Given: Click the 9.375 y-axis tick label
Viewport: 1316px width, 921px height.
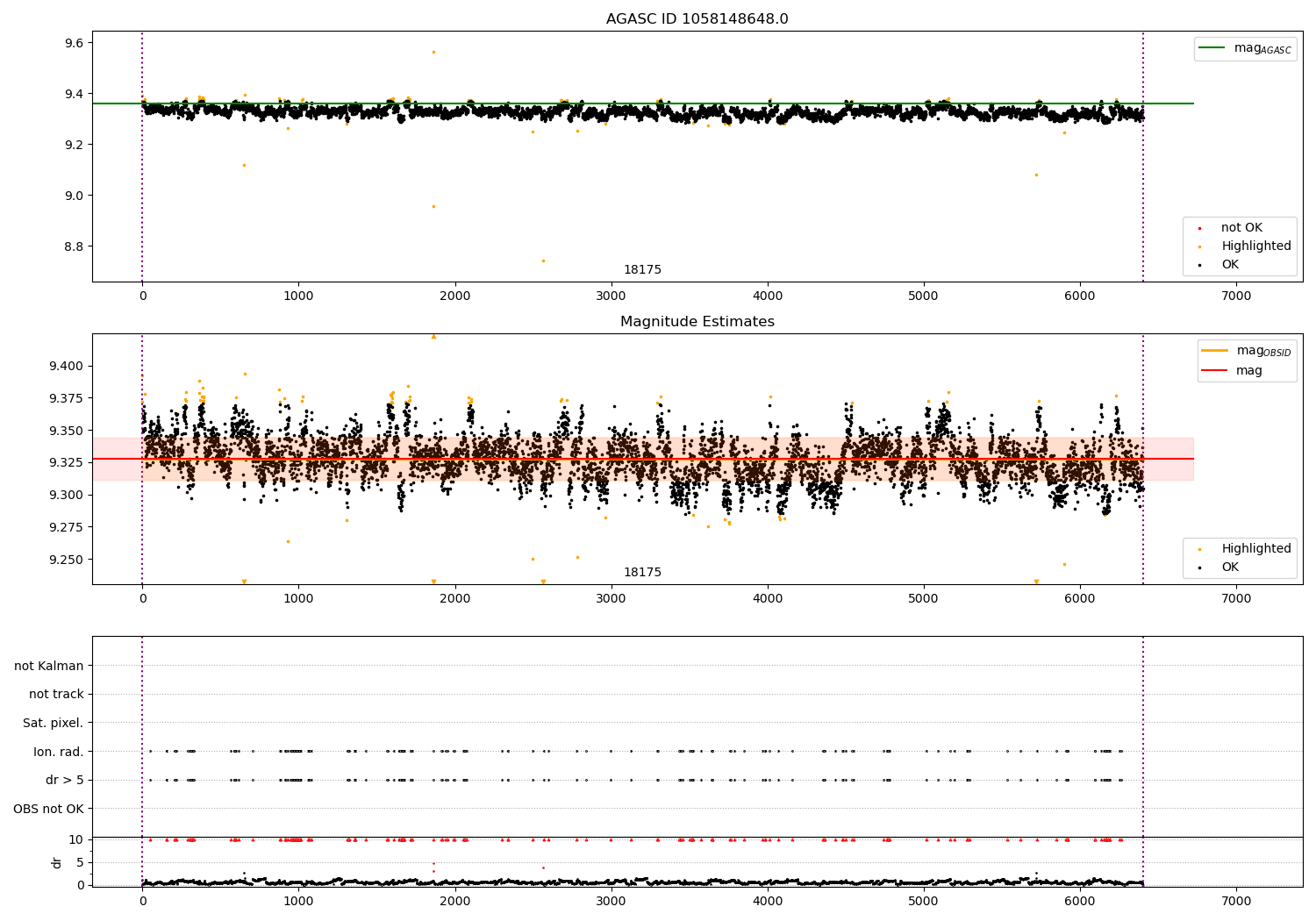Looking at the screenshot, I should (x=65, y=398).
